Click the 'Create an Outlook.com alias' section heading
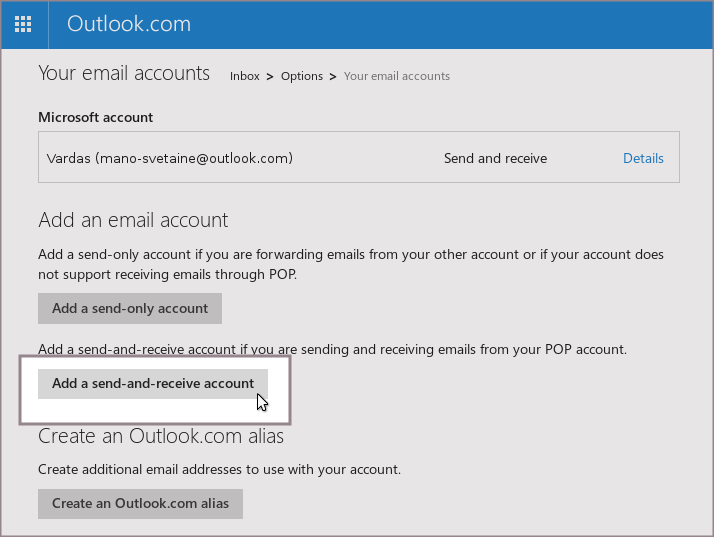 [161, 437]
